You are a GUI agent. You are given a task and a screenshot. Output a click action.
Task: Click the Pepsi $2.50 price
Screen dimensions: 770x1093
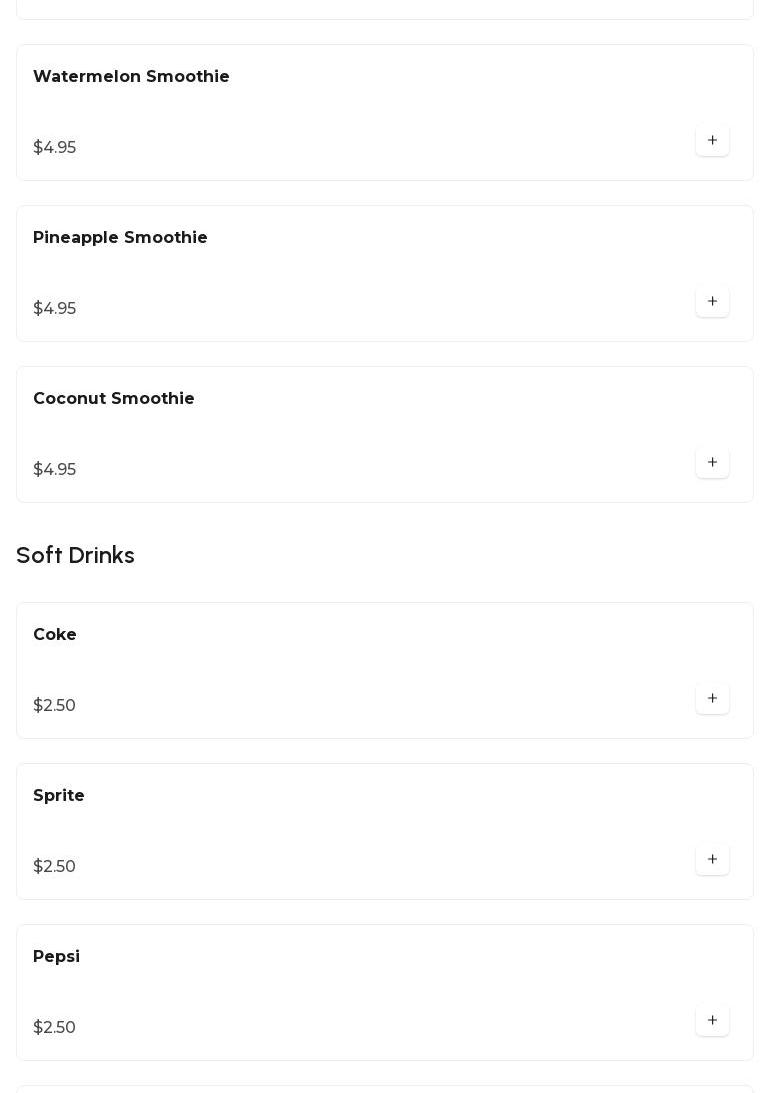[54, 1028]
